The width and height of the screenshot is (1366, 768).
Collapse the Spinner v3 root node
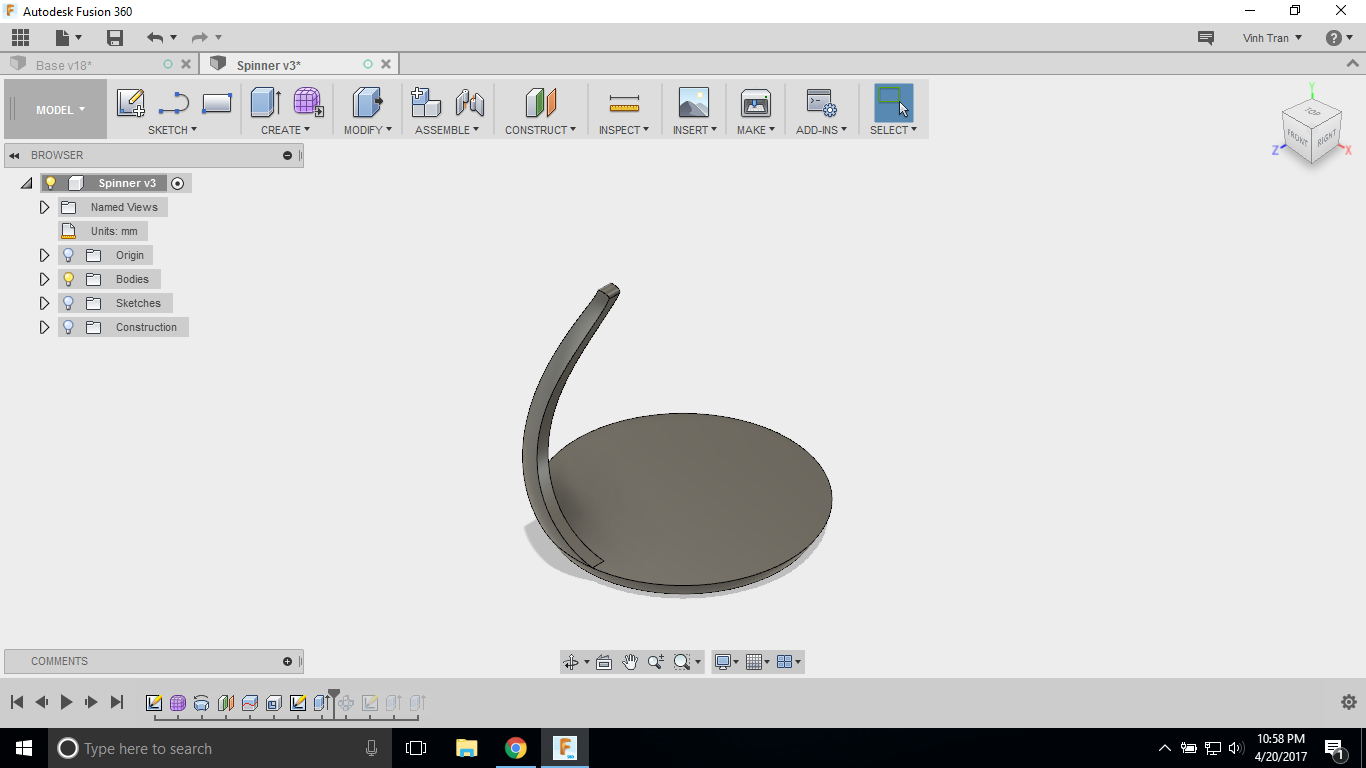[x=26, y=183]
